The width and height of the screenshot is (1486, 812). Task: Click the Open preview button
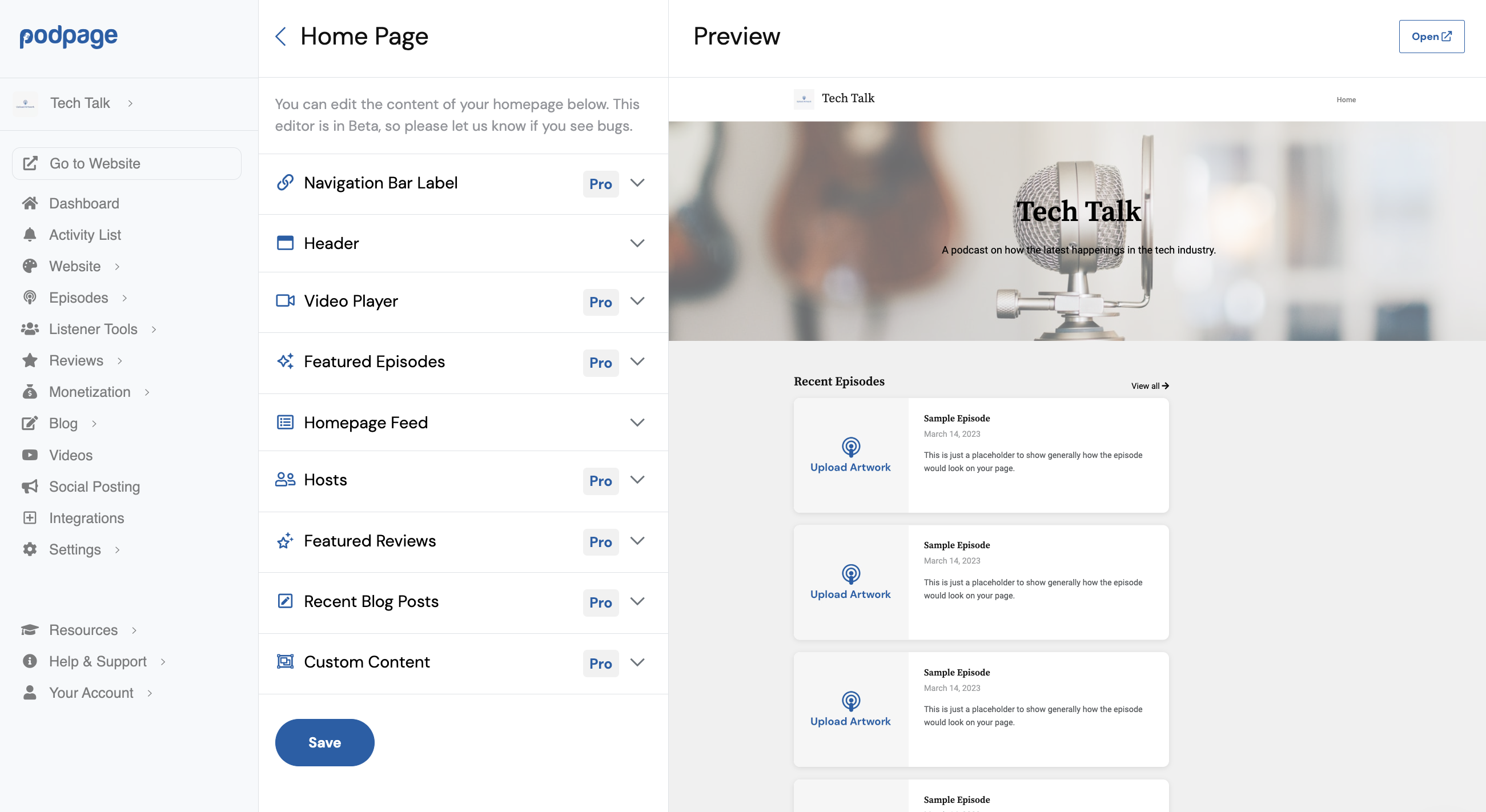point(1431,37)
